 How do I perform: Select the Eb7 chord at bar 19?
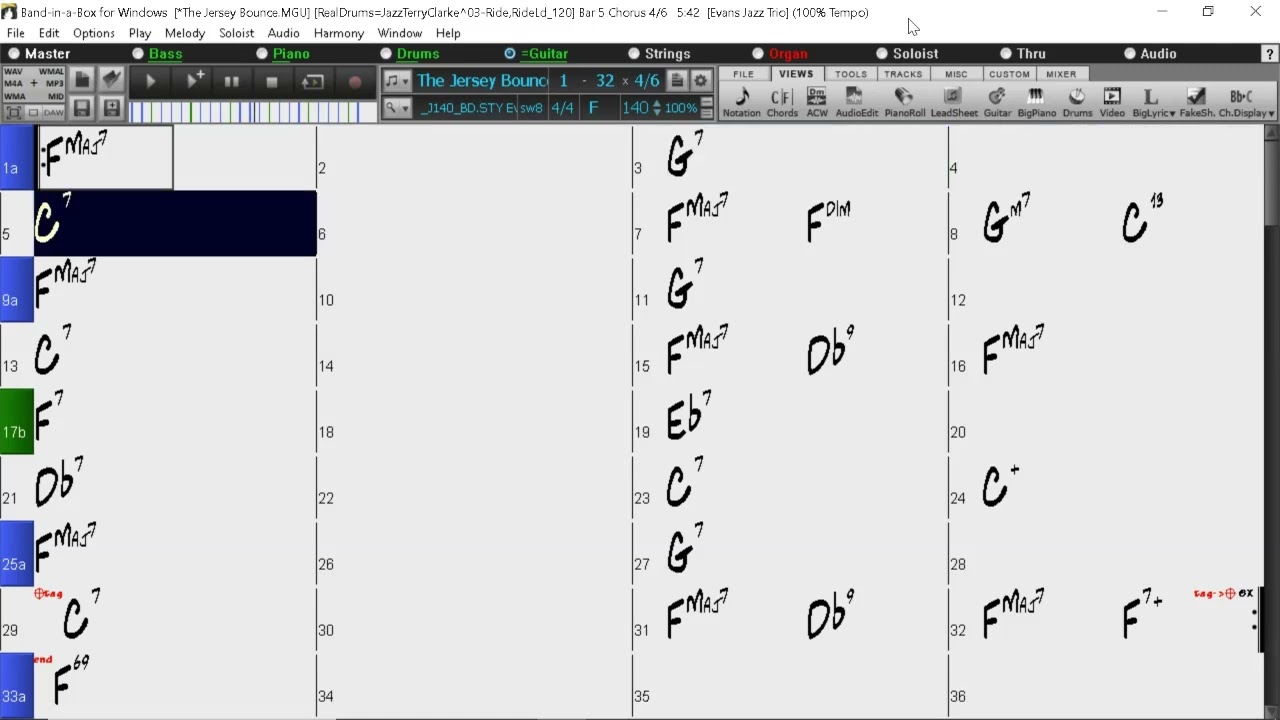point(688,415)
